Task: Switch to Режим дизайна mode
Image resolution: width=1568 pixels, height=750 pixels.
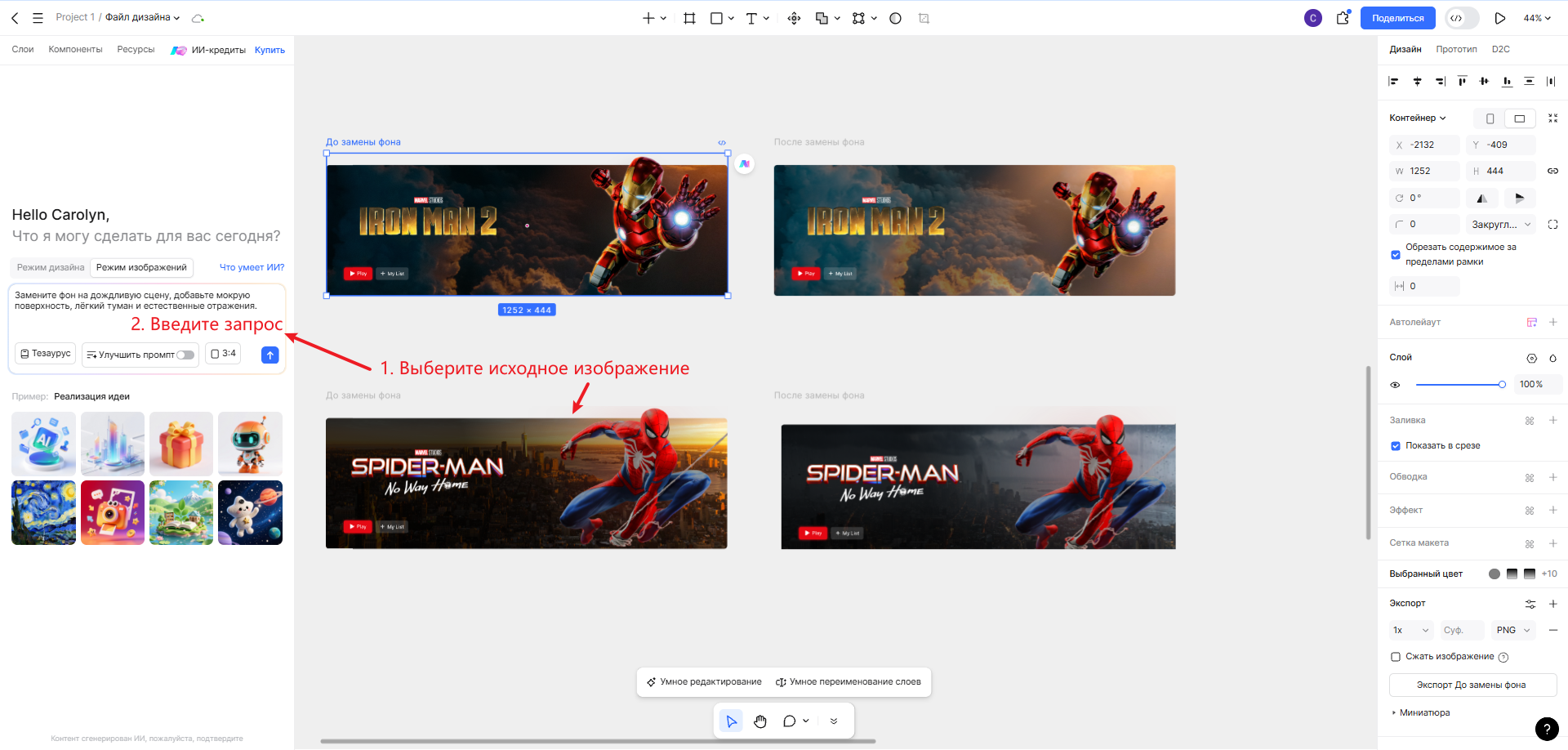Action: pos(51,267)
